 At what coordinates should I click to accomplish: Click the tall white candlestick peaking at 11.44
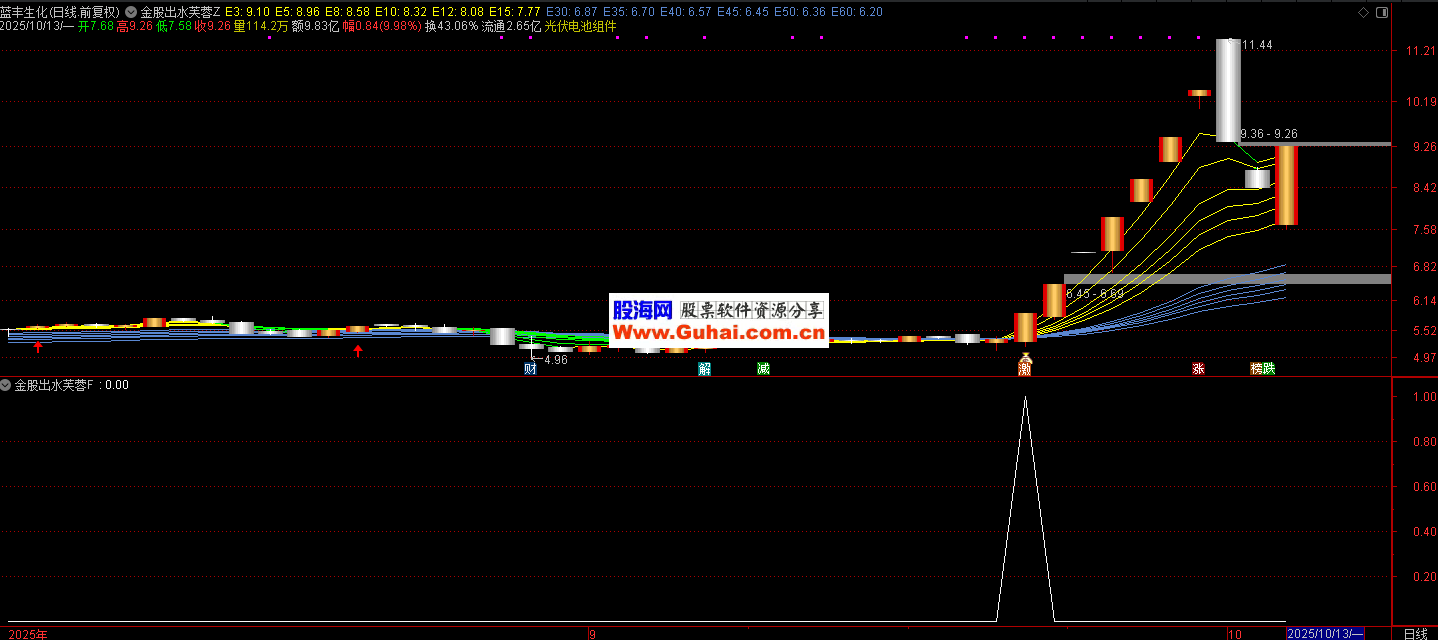coord(1227,90)
